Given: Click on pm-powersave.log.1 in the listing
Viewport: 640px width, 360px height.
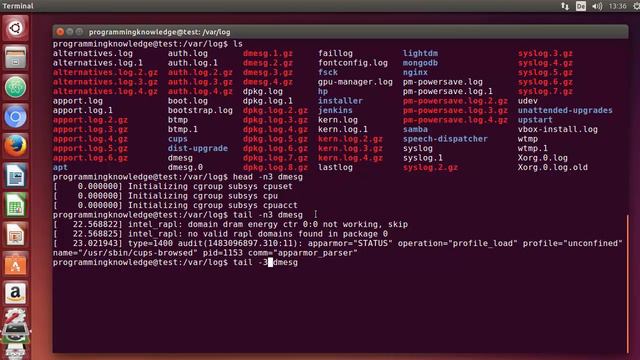Looking at the screenshot, I should pos(448,91).
